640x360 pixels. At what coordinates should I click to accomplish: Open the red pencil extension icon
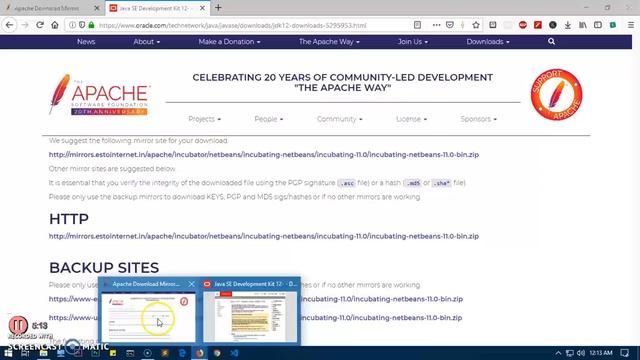pyautogui.click(x=538, y=25)
